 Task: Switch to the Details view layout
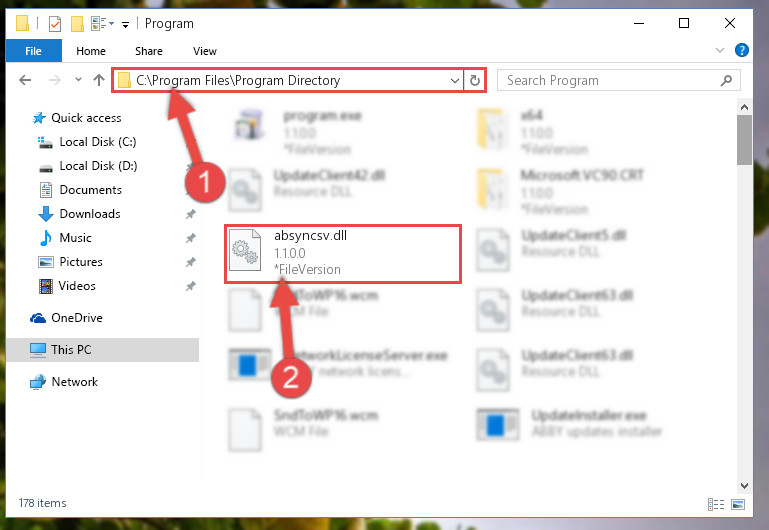click(x=716, y=504)
